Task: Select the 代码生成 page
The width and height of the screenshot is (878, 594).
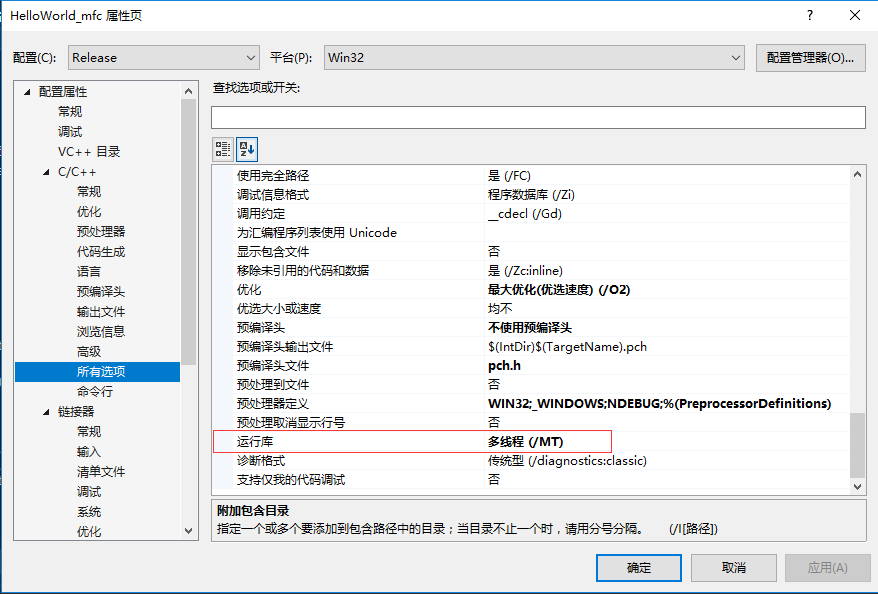Action: tap(99, 251)
